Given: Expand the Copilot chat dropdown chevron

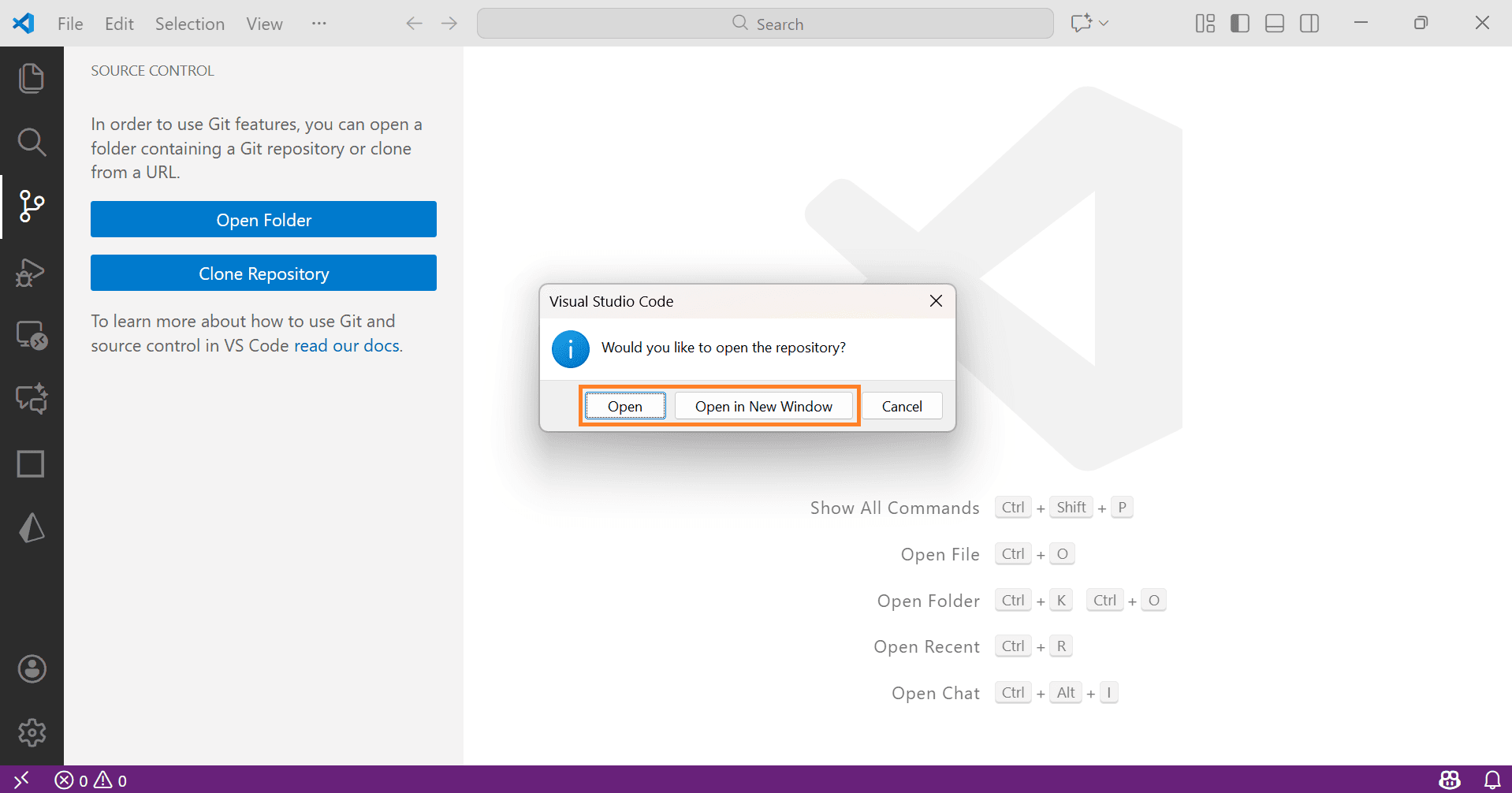Looking at the screenshot, I should point(1104,23).
